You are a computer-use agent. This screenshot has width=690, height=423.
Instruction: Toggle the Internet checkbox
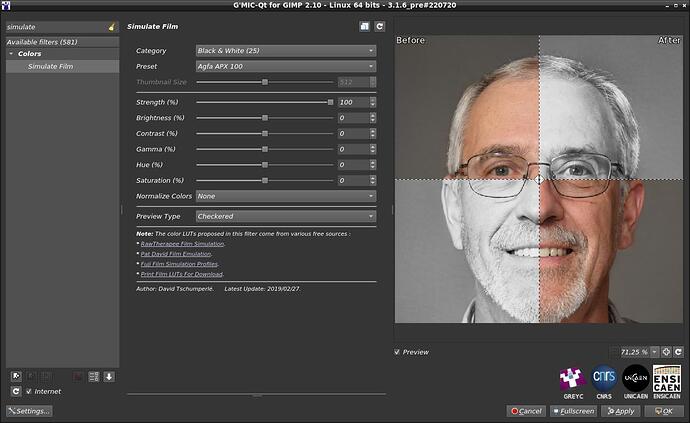point(29,391)
